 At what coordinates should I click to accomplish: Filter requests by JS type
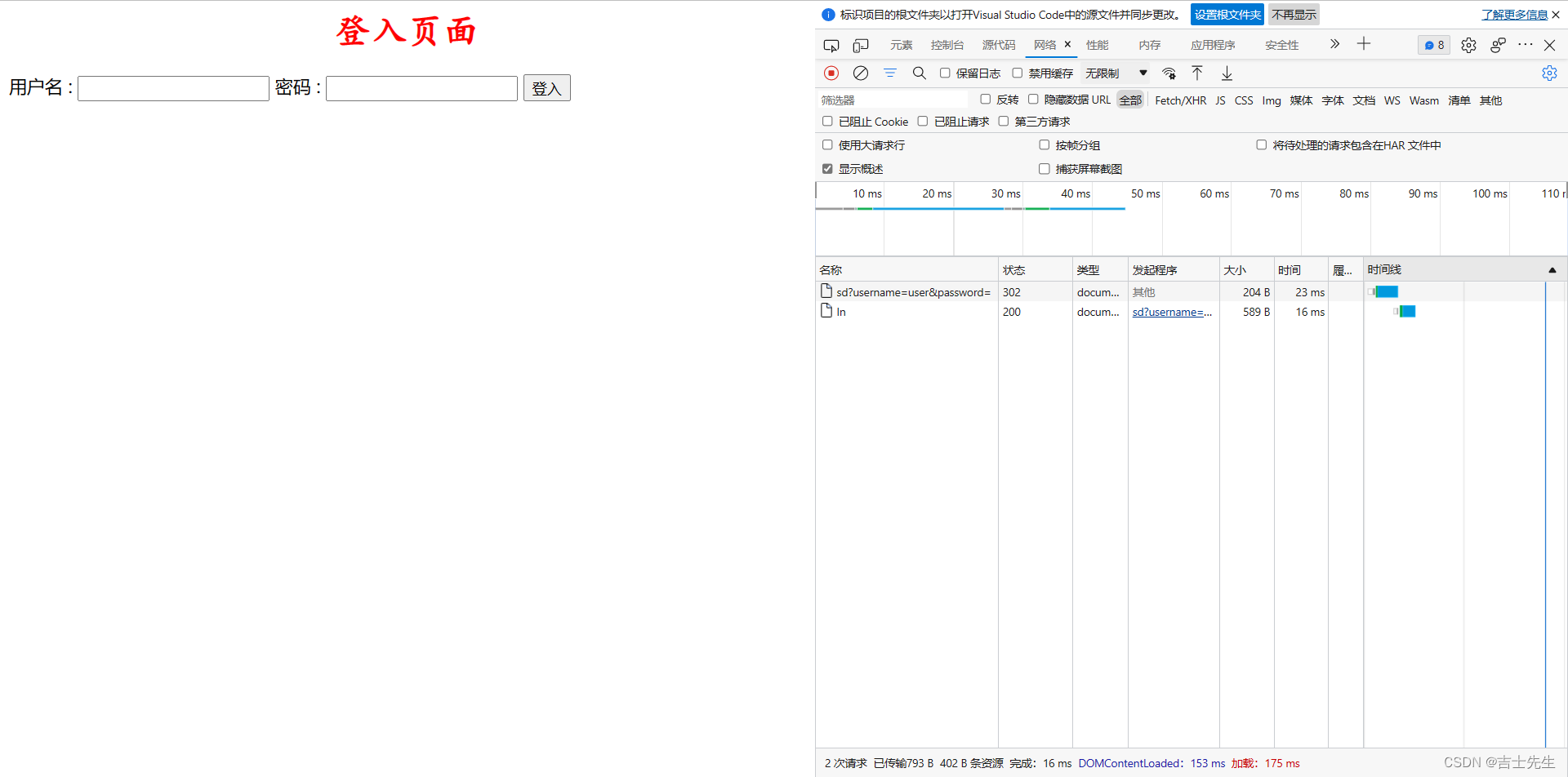1220,100
